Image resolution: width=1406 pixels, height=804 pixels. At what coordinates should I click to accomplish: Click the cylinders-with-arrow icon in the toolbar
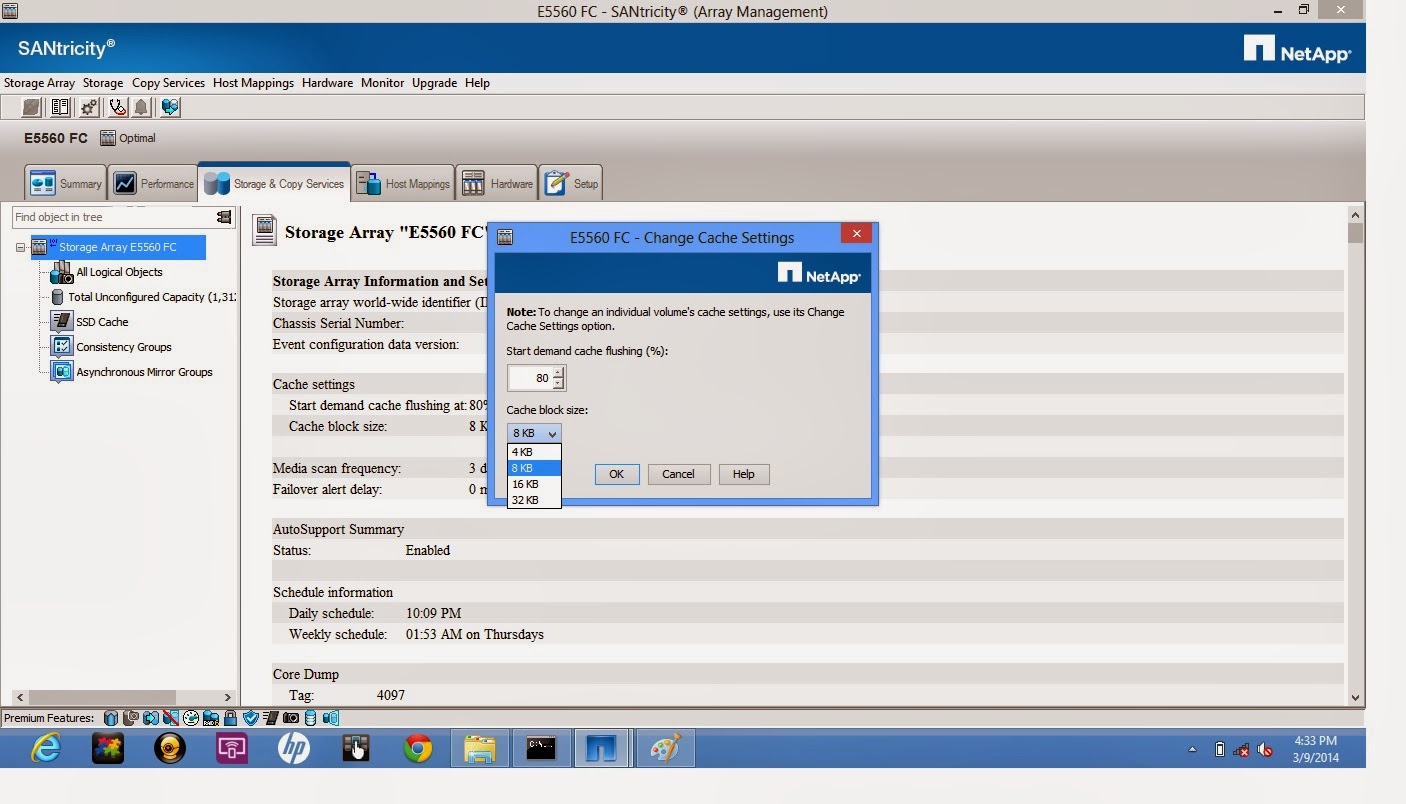170,107
